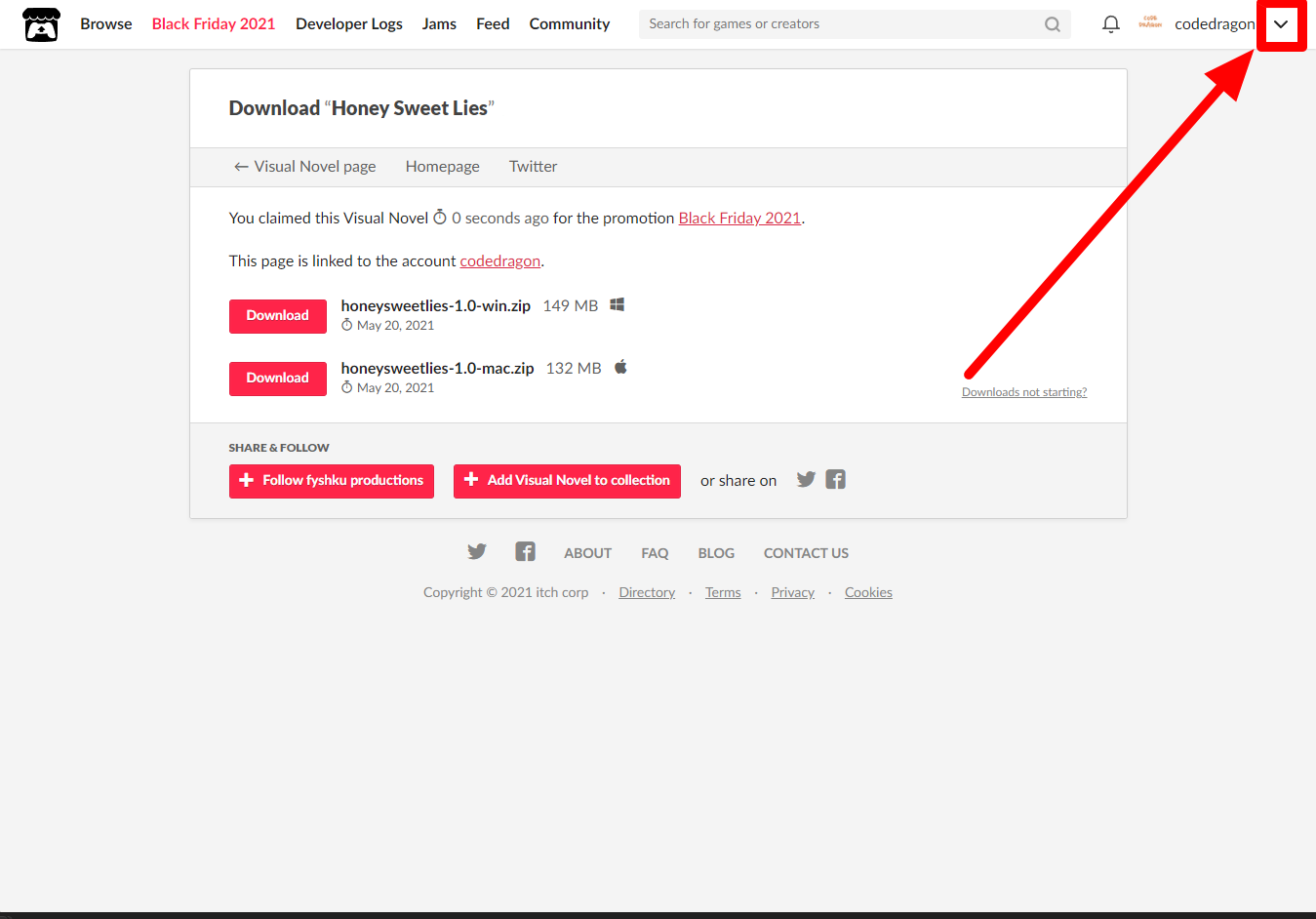The width and height of the screenshot is (1316, 919).
Task: Open footer Facebook icon
Action: coord(525,552)
